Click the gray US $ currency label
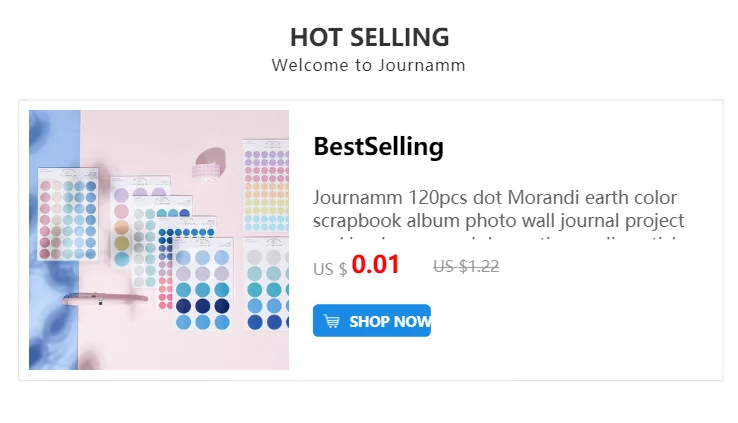This screenshot has width=738, height=423. pyautogui.click(x=330, y=269)
